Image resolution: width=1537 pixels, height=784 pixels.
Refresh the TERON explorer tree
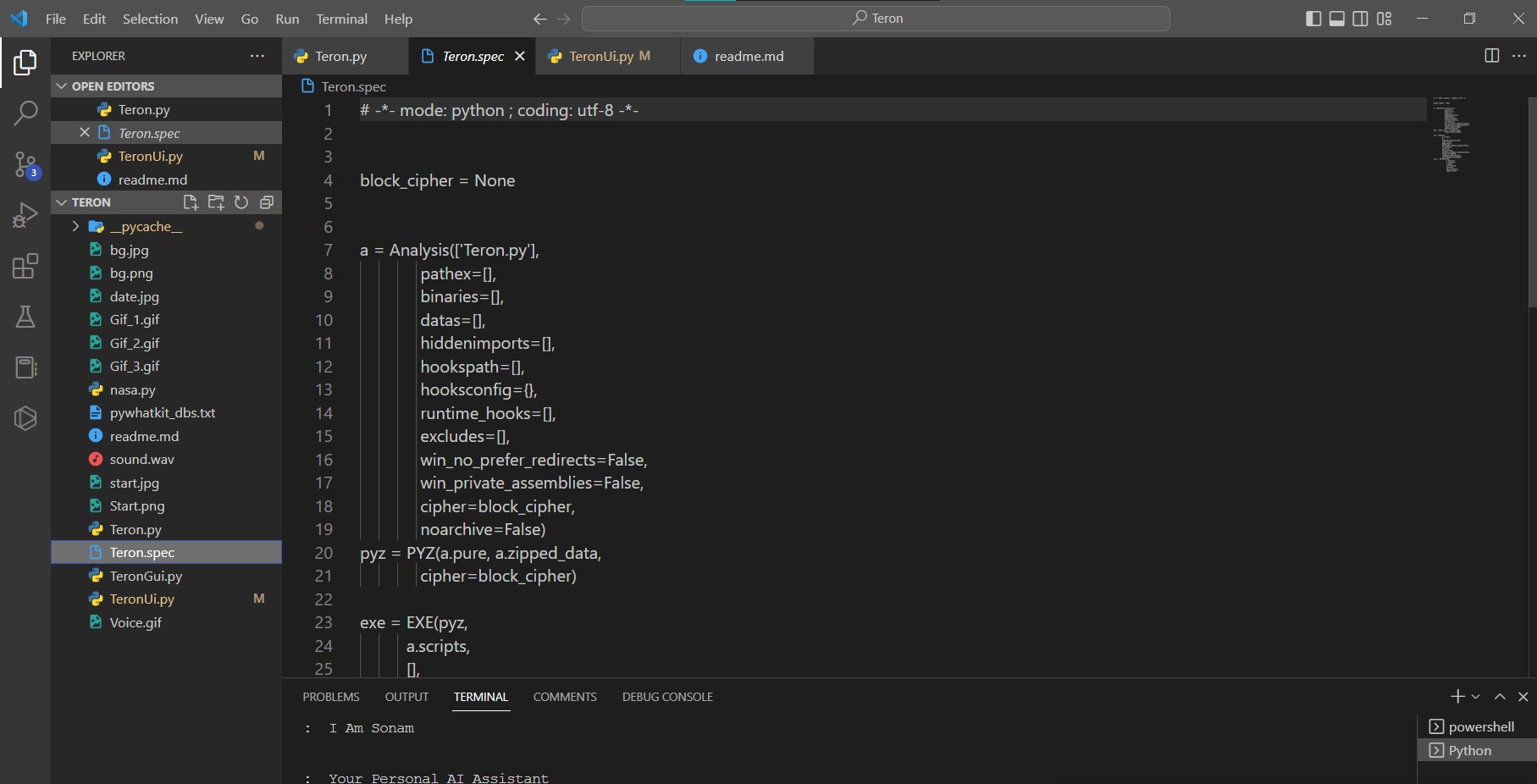tap(241, 202)
